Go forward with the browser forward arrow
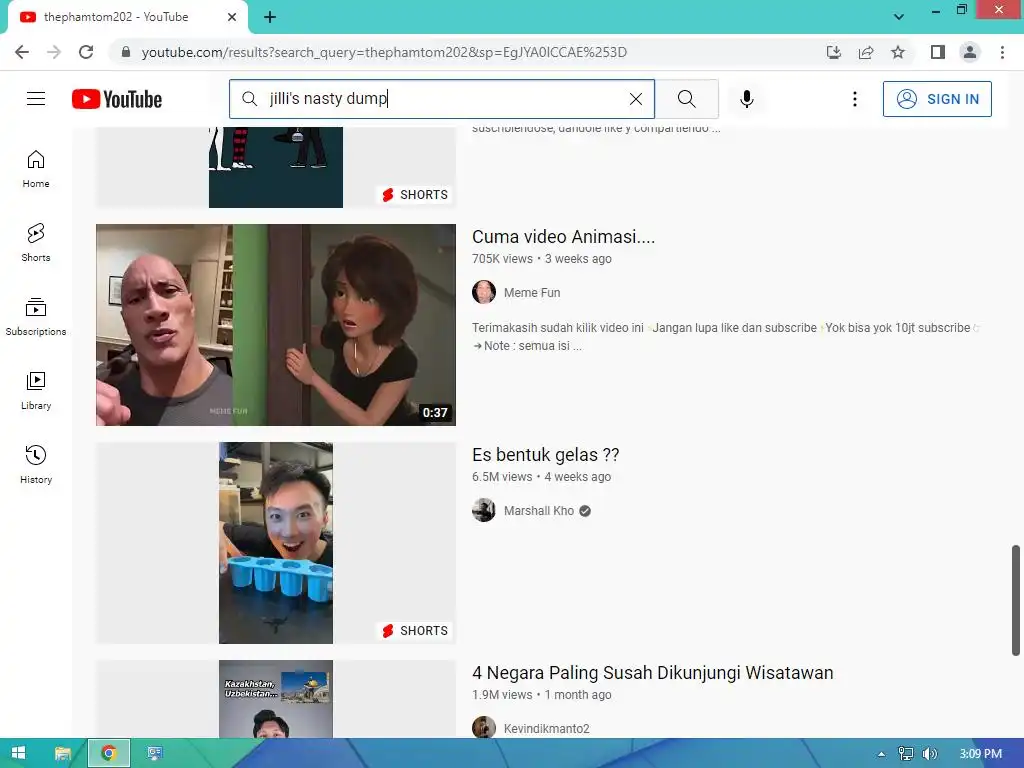The height and width of the screenshot is (768, 1024). click(54, 52)
